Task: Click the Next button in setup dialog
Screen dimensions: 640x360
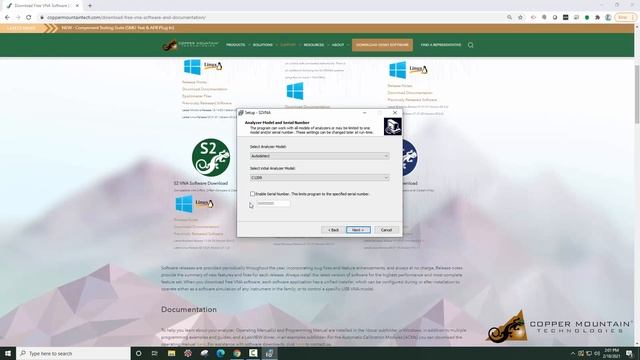Action: (x=358, y=230)
